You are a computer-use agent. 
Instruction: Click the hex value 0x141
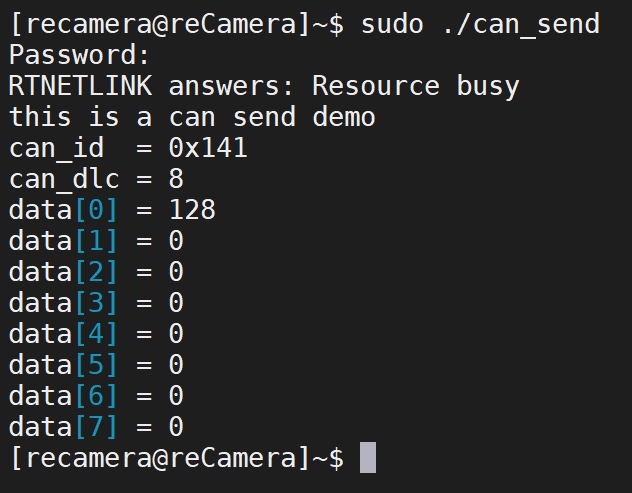click(208, 148)
